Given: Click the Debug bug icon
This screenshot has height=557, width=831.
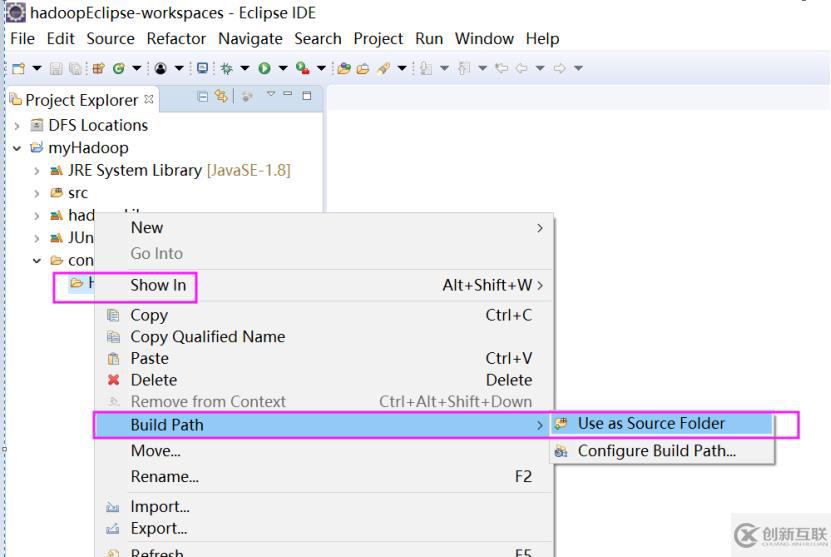Looking at the screenshot, I should click(x=226, y=68).
